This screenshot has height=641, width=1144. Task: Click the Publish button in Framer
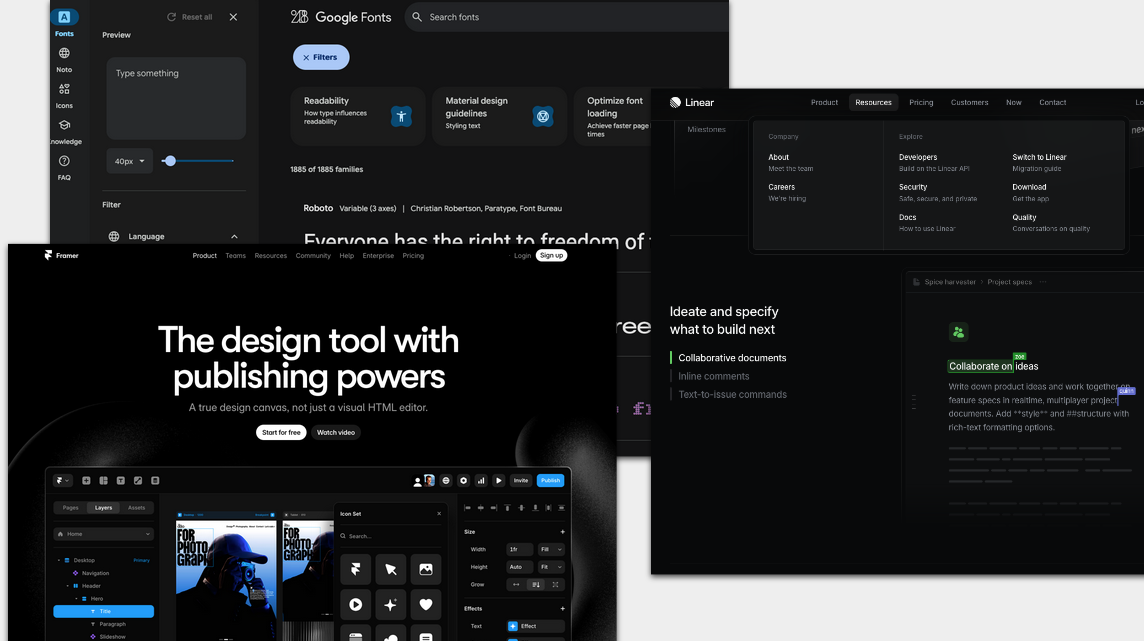click(550, 480)
